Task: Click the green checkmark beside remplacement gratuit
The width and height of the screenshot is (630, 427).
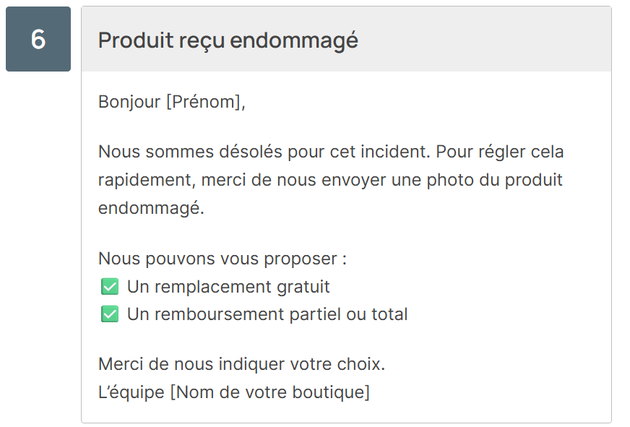Action: pos(110,287)
